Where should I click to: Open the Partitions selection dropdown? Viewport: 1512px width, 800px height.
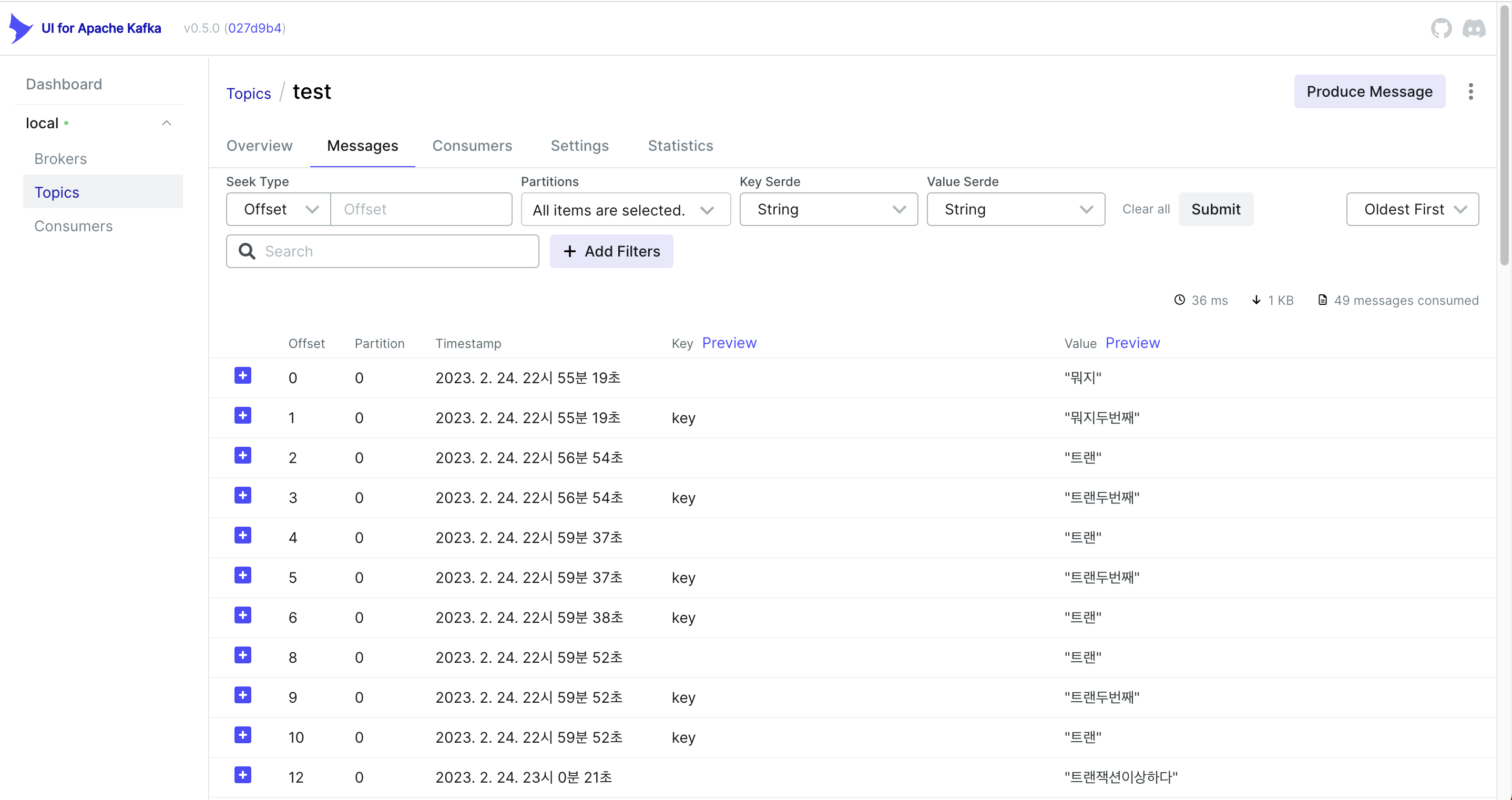[625, 210]
